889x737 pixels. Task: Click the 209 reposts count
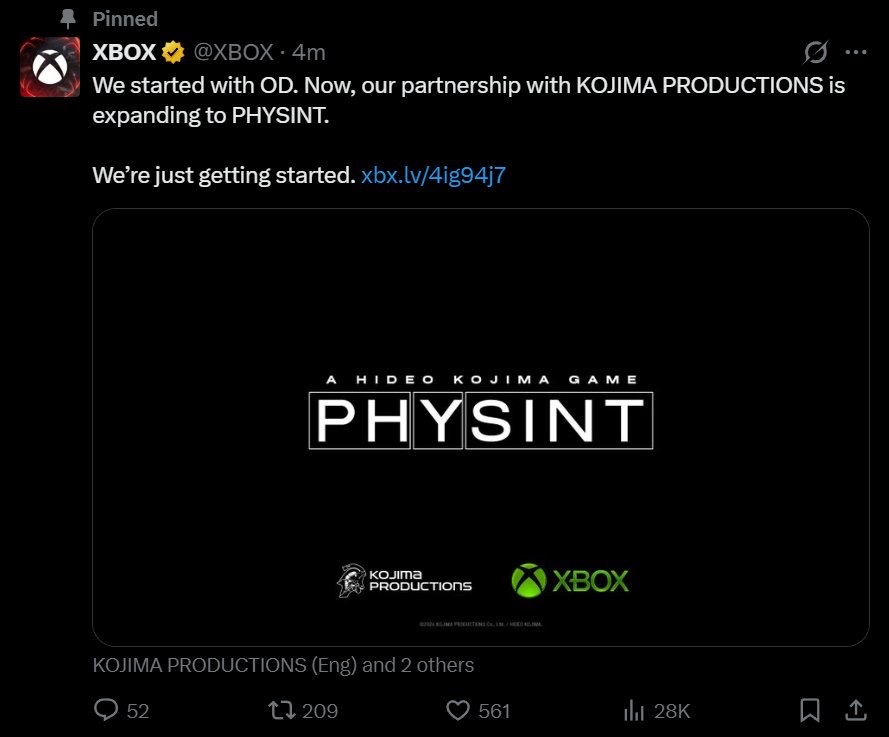tap(320, 711)
